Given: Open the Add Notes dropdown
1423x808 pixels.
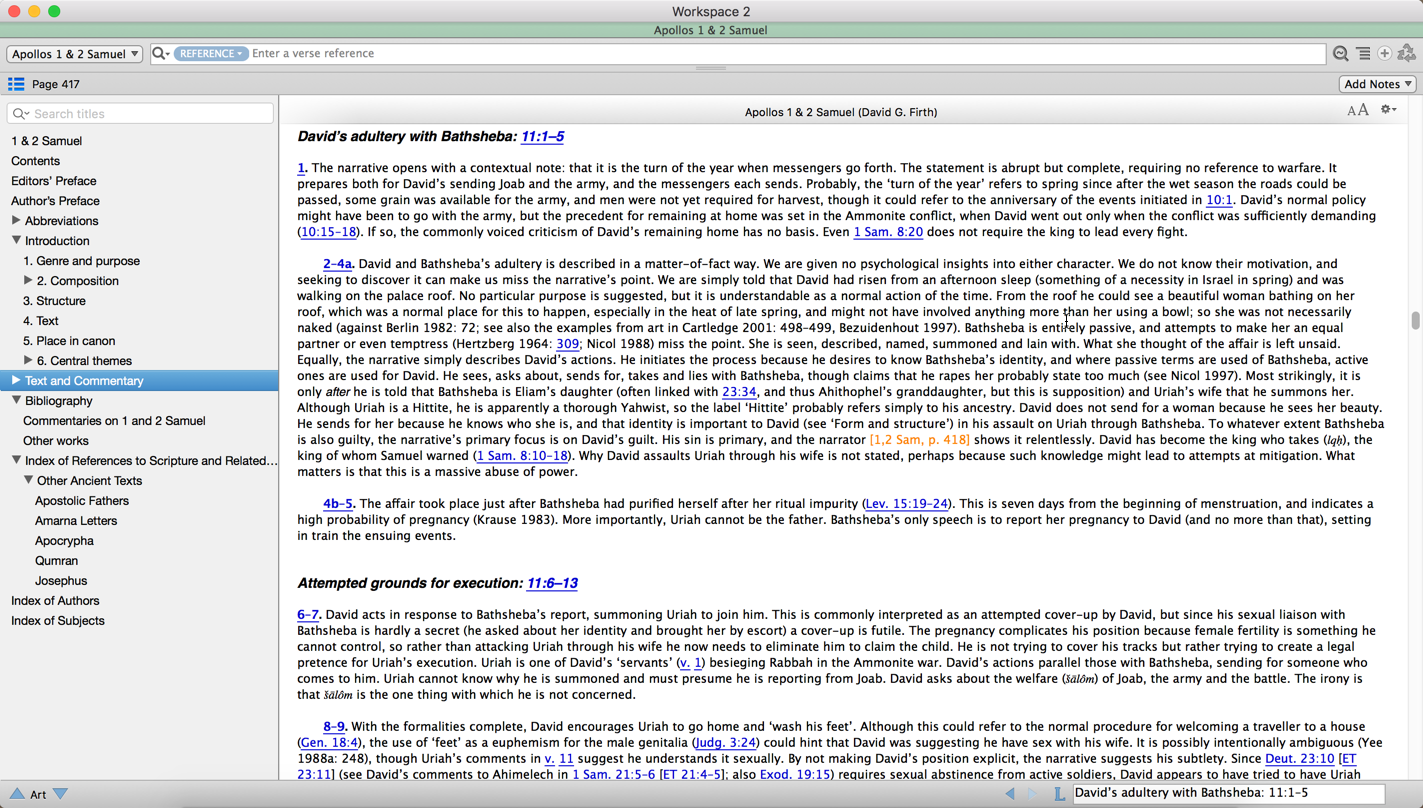Looking at the screenshot, I should point(1378,84).
